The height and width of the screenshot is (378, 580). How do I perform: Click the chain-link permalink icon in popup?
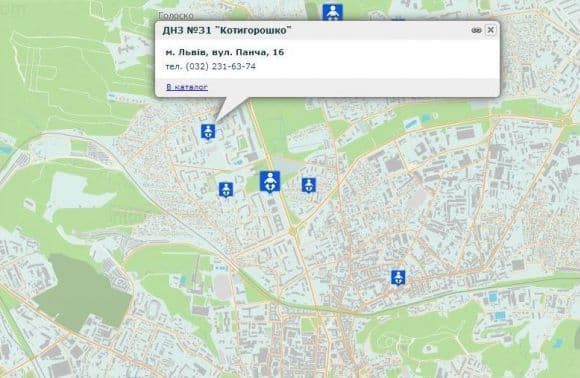click(476, 30)
